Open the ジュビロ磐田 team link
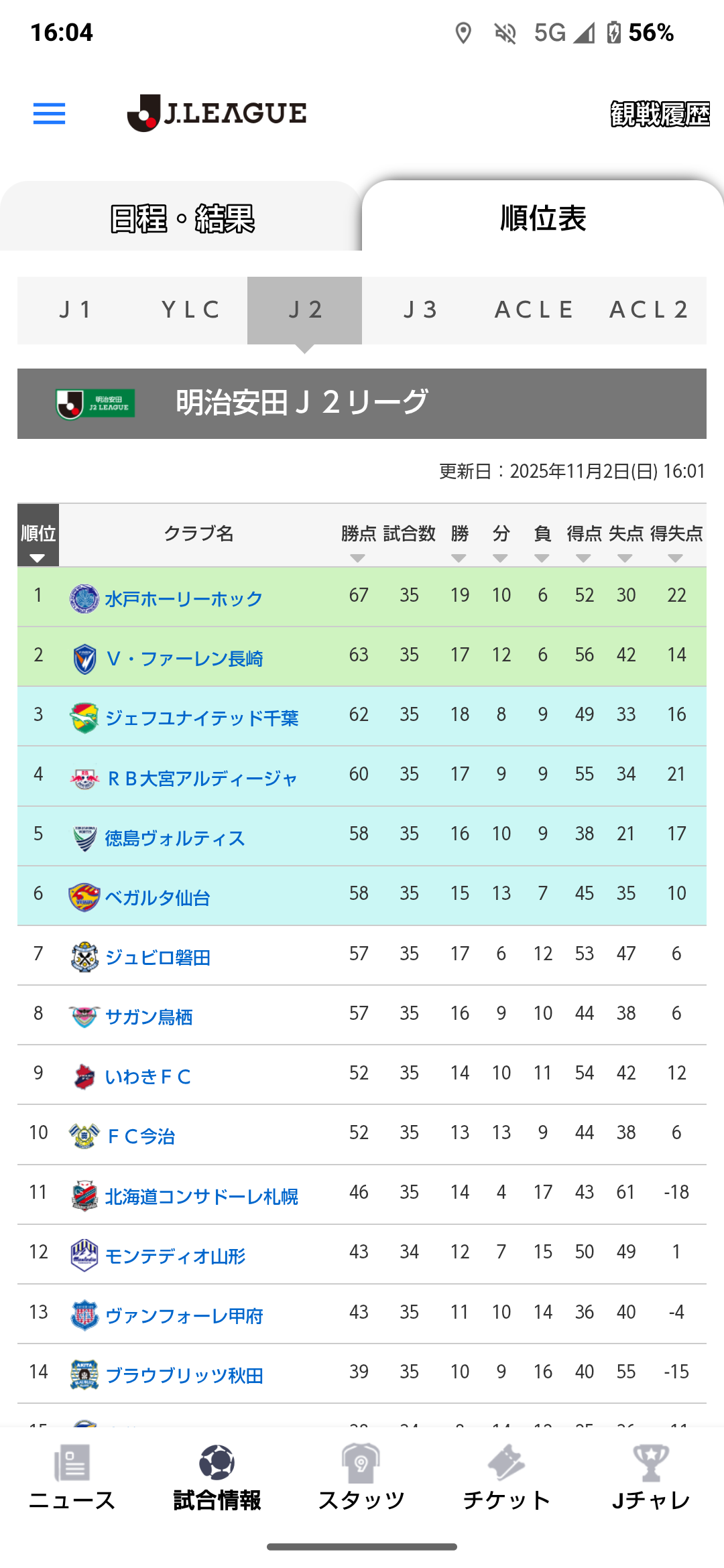 [x=158, y=958]
